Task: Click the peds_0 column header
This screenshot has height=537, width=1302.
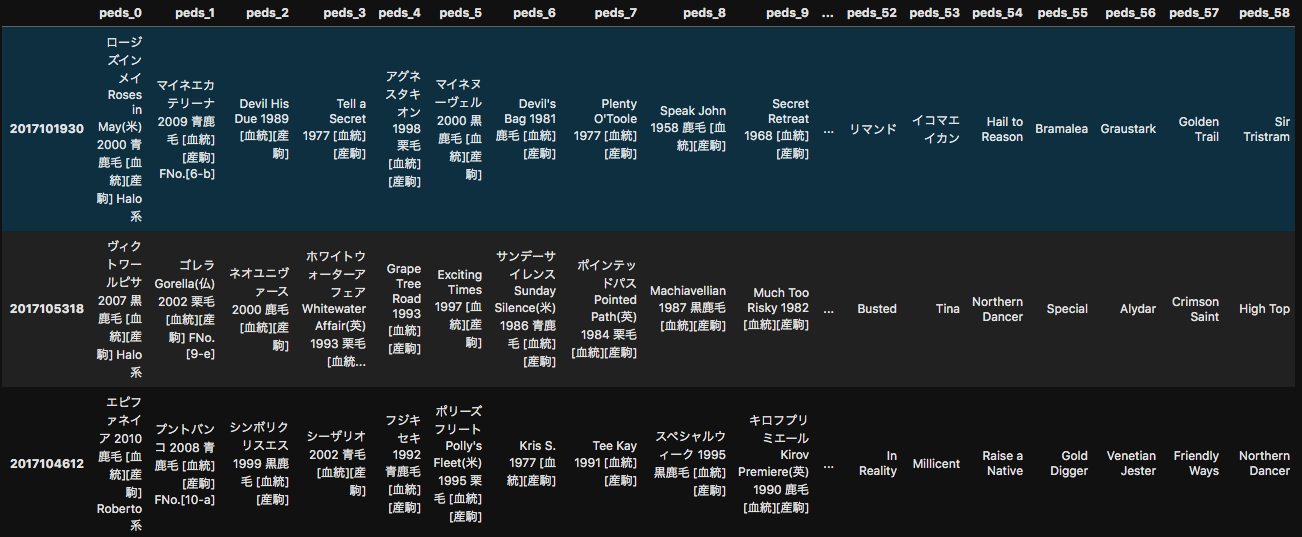Action: pos(121,13)
